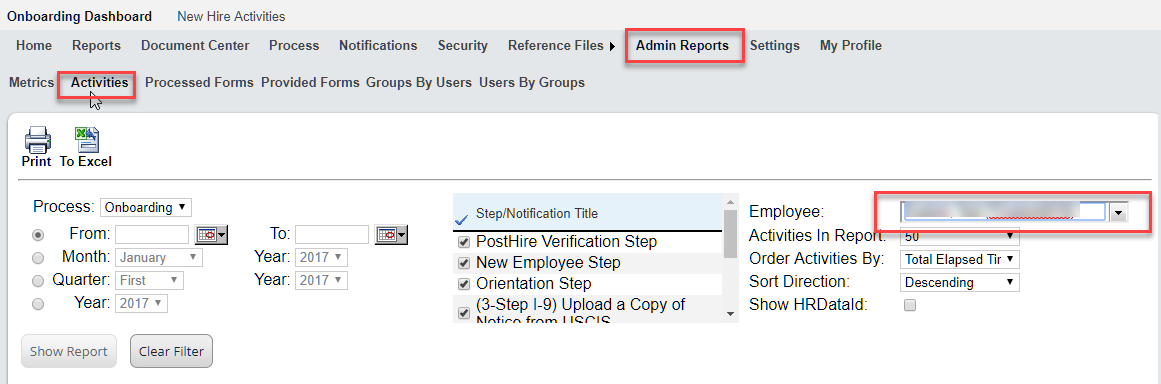Open the Month dropdown showing January
Viewport: 1161px width, 384px height.
[x=158, y=258]
